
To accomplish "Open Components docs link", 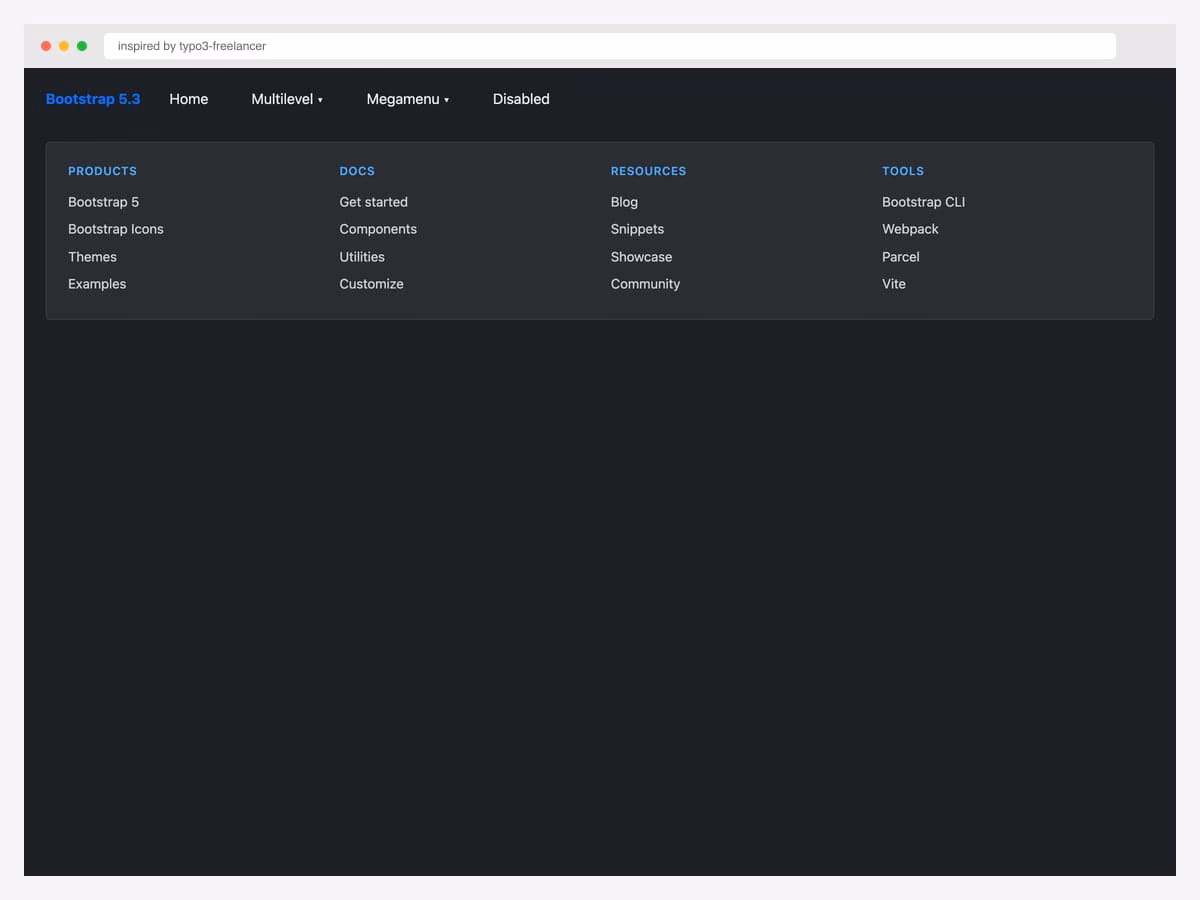I will 378,229.
